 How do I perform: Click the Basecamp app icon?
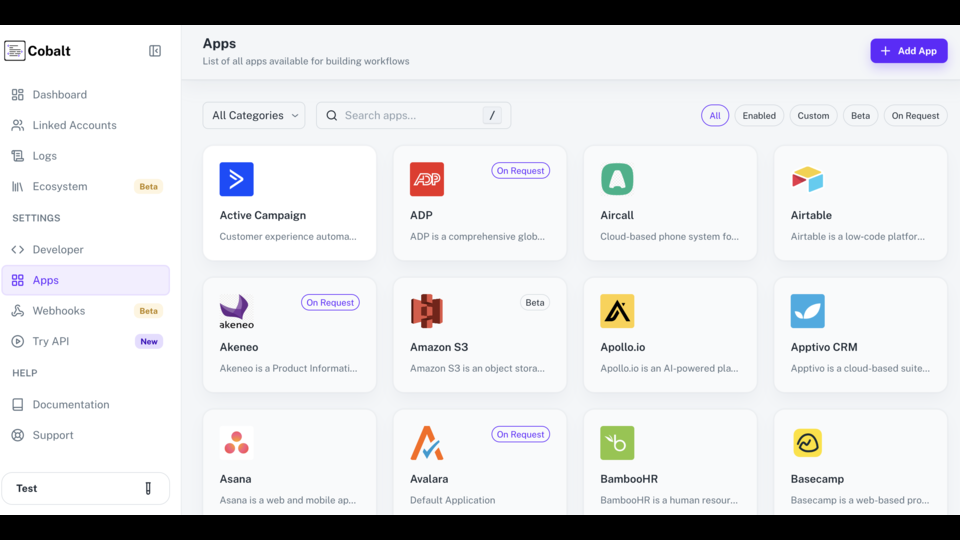(808, 443)
